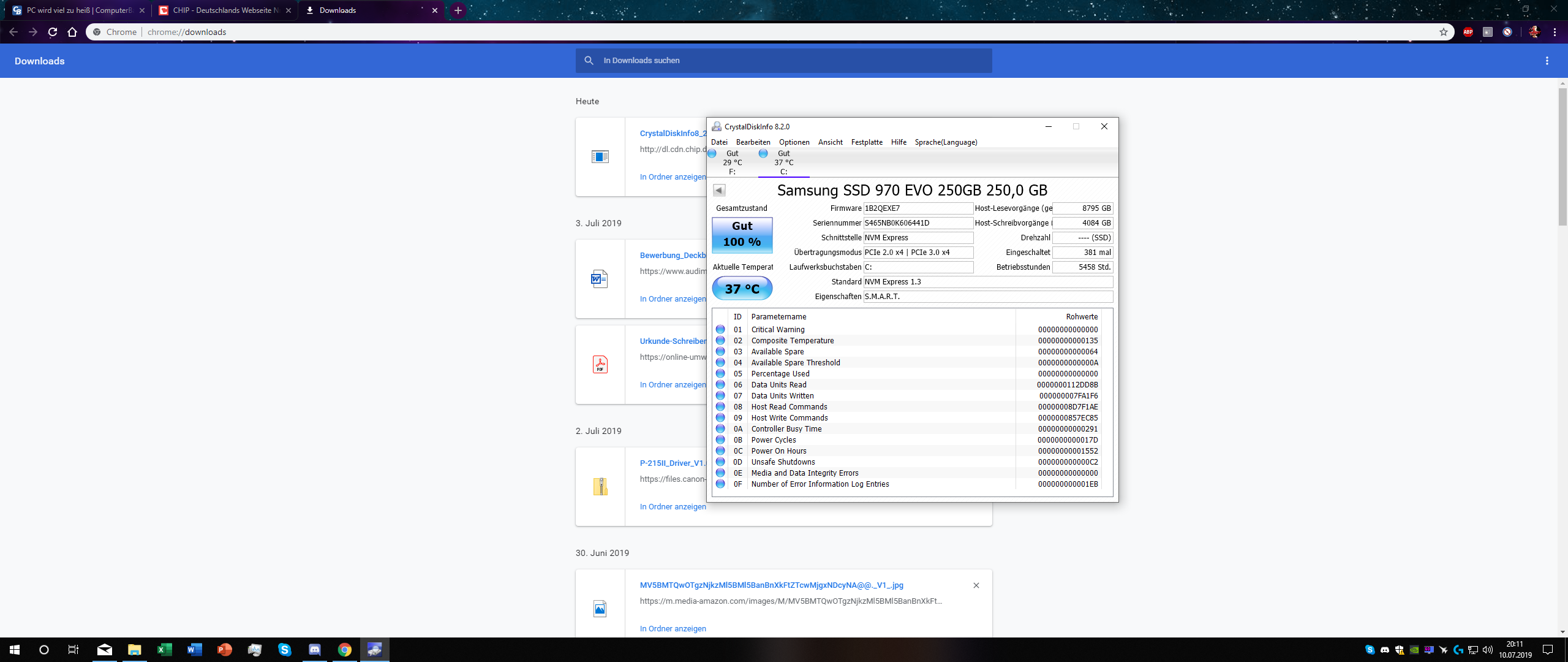Remove the jpg download from list
Viewport: 1568px width, 662px height.
pos(976,585)
